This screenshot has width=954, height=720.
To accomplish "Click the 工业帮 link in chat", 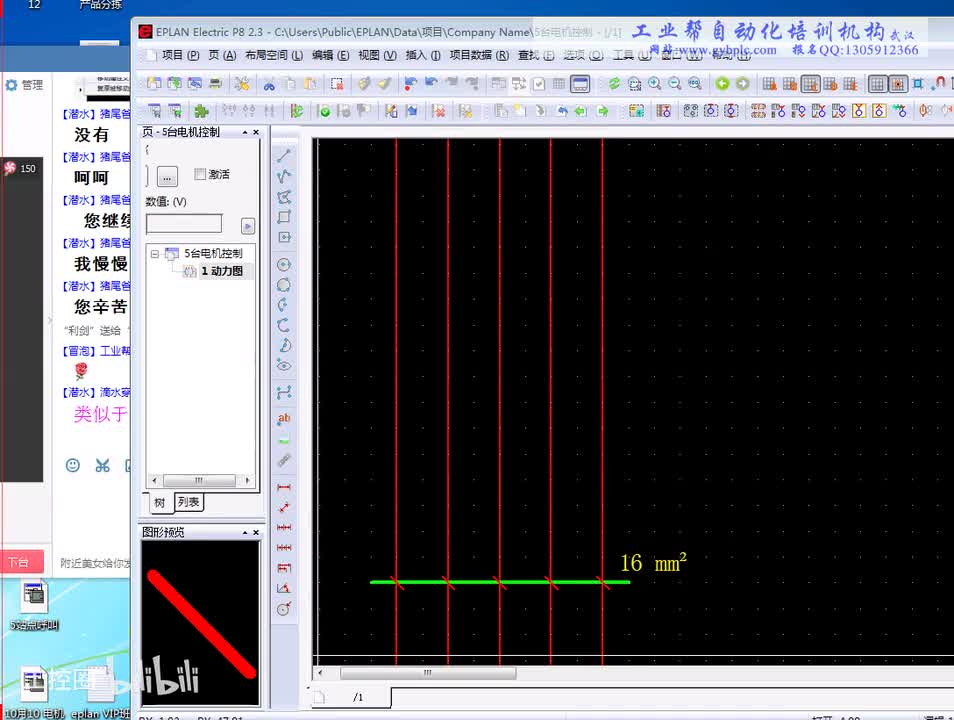I will coord(115,351).
